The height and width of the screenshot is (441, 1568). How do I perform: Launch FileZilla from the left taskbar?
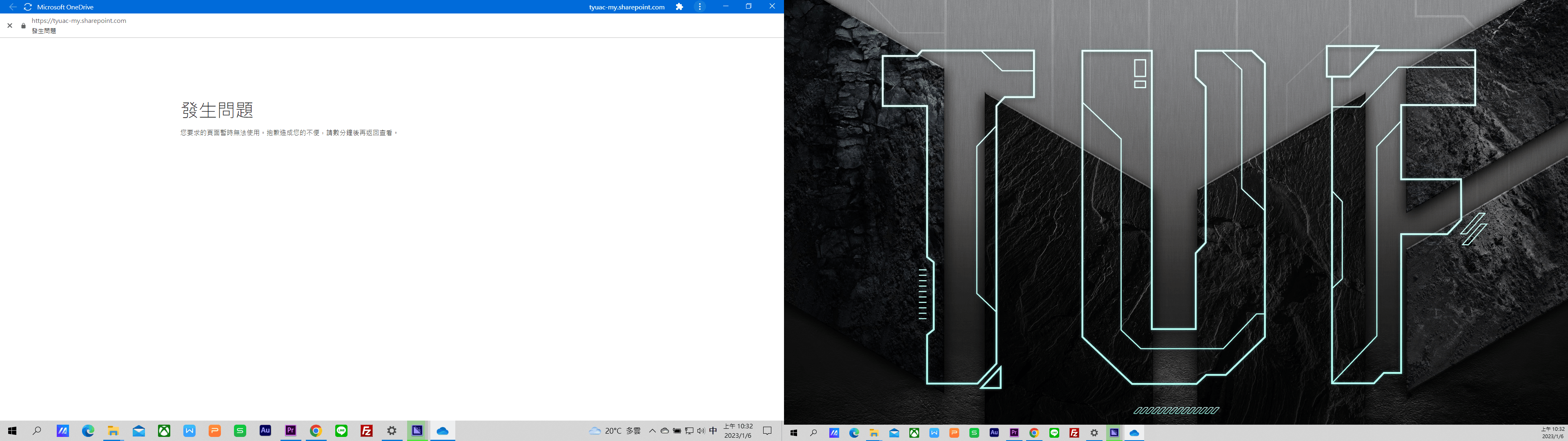pyautogui.click(x=366, y=431)
